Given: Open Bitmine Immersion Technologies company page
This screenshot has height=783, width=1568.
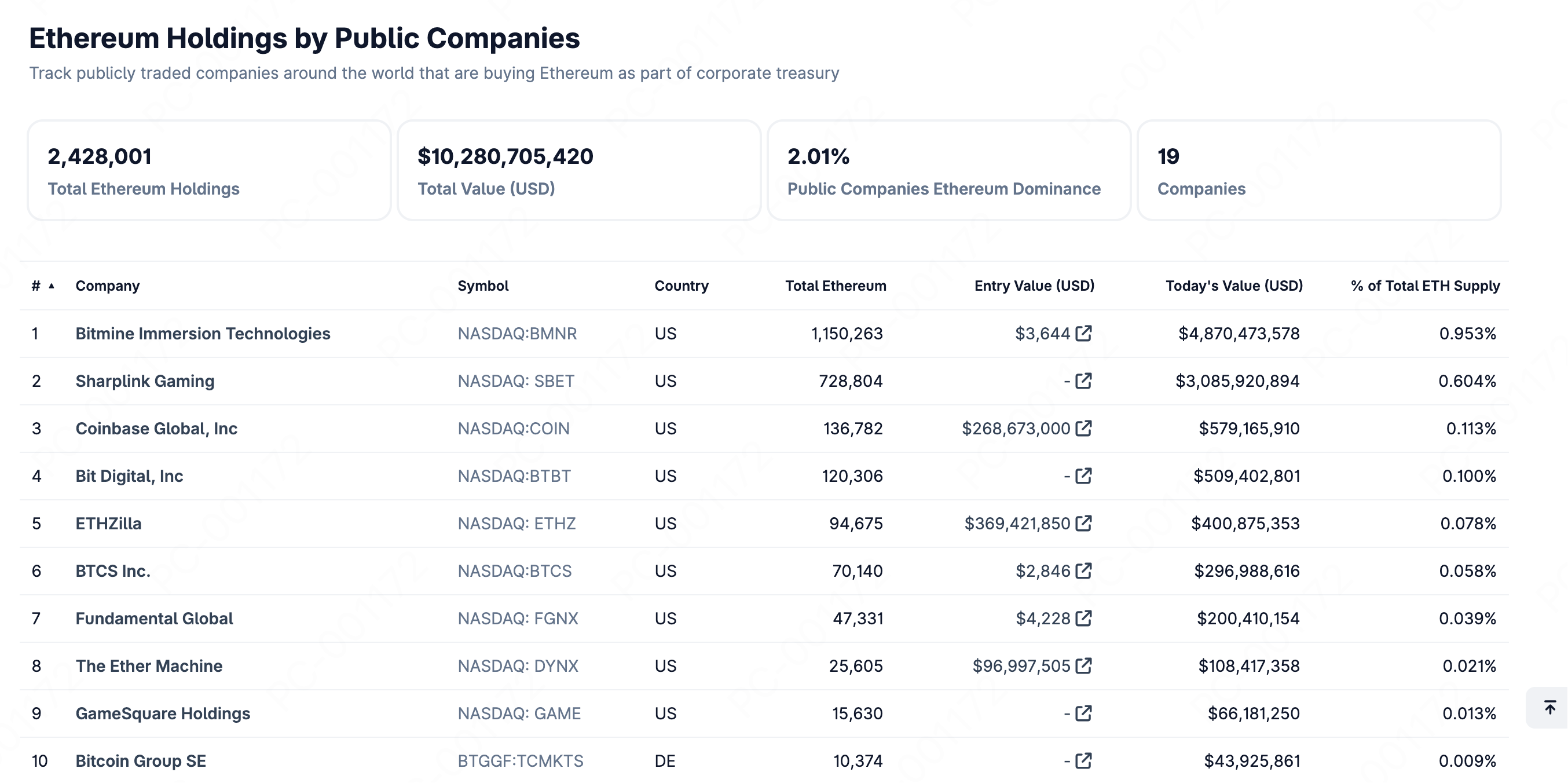Looking at the screenshot, I should pos(203,333).
